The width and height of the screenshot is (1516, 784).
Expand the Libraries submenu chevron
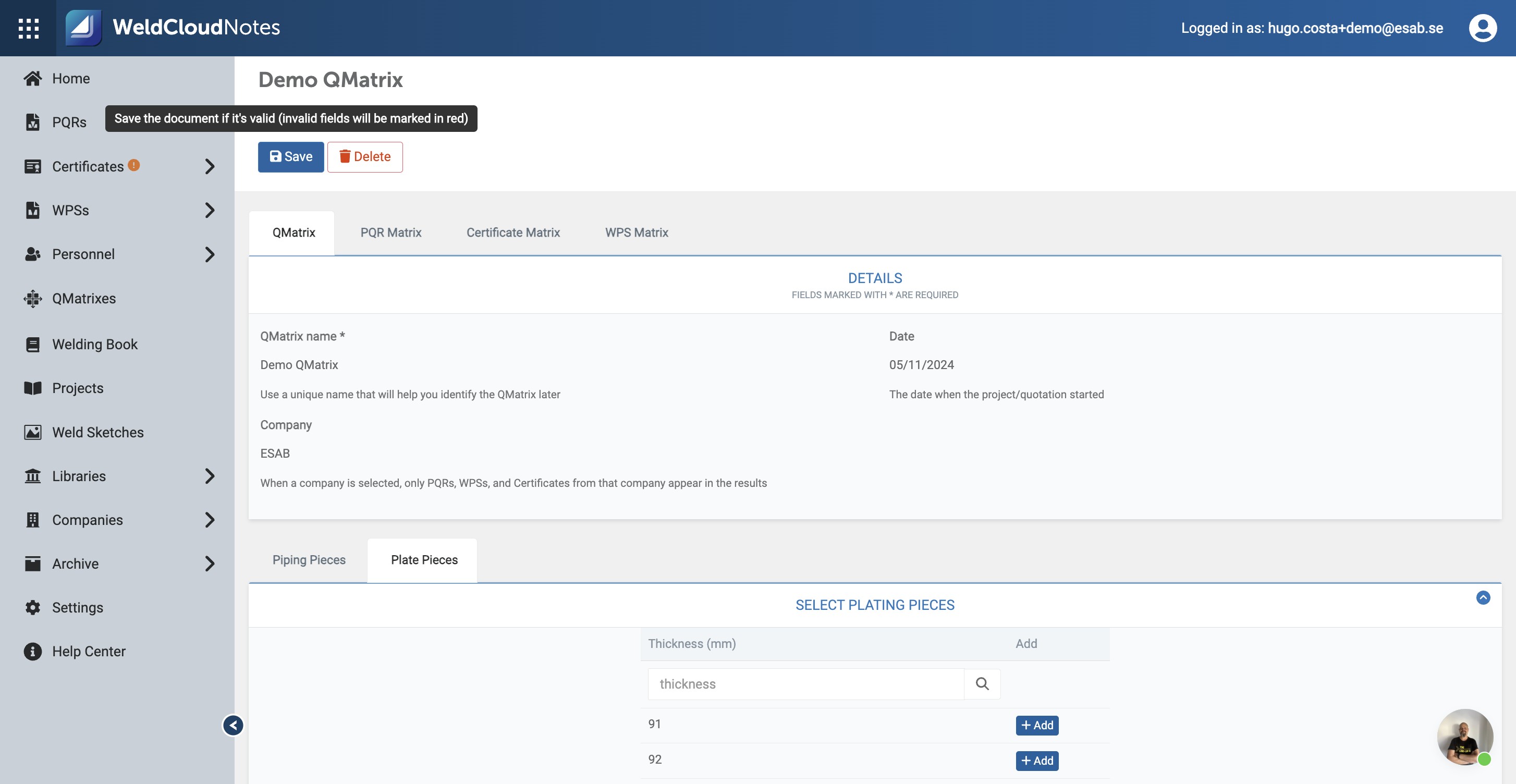tap(210, 475)
